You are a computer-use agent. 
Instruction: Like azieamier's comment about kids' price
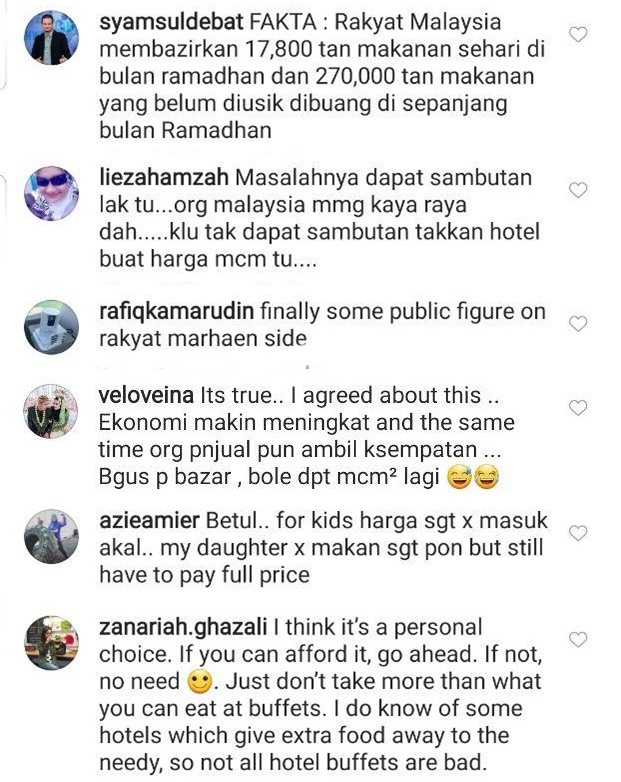click(578, 533)
